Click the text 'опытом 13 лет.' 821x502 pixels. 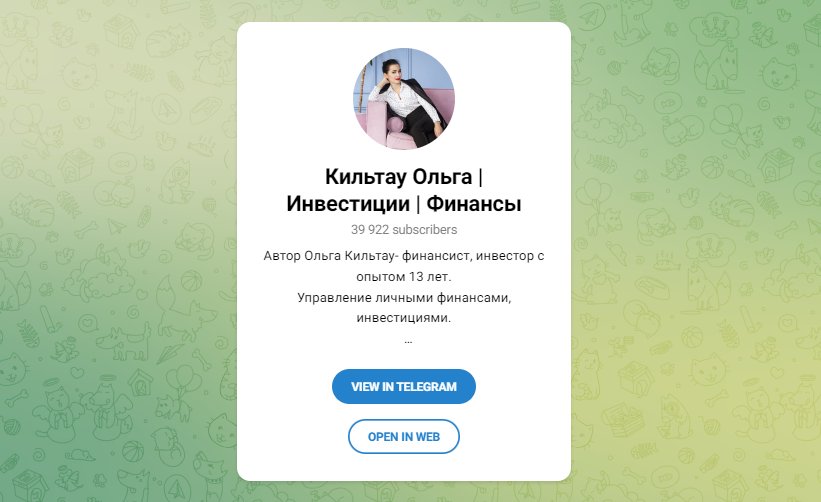click(404, 276)
